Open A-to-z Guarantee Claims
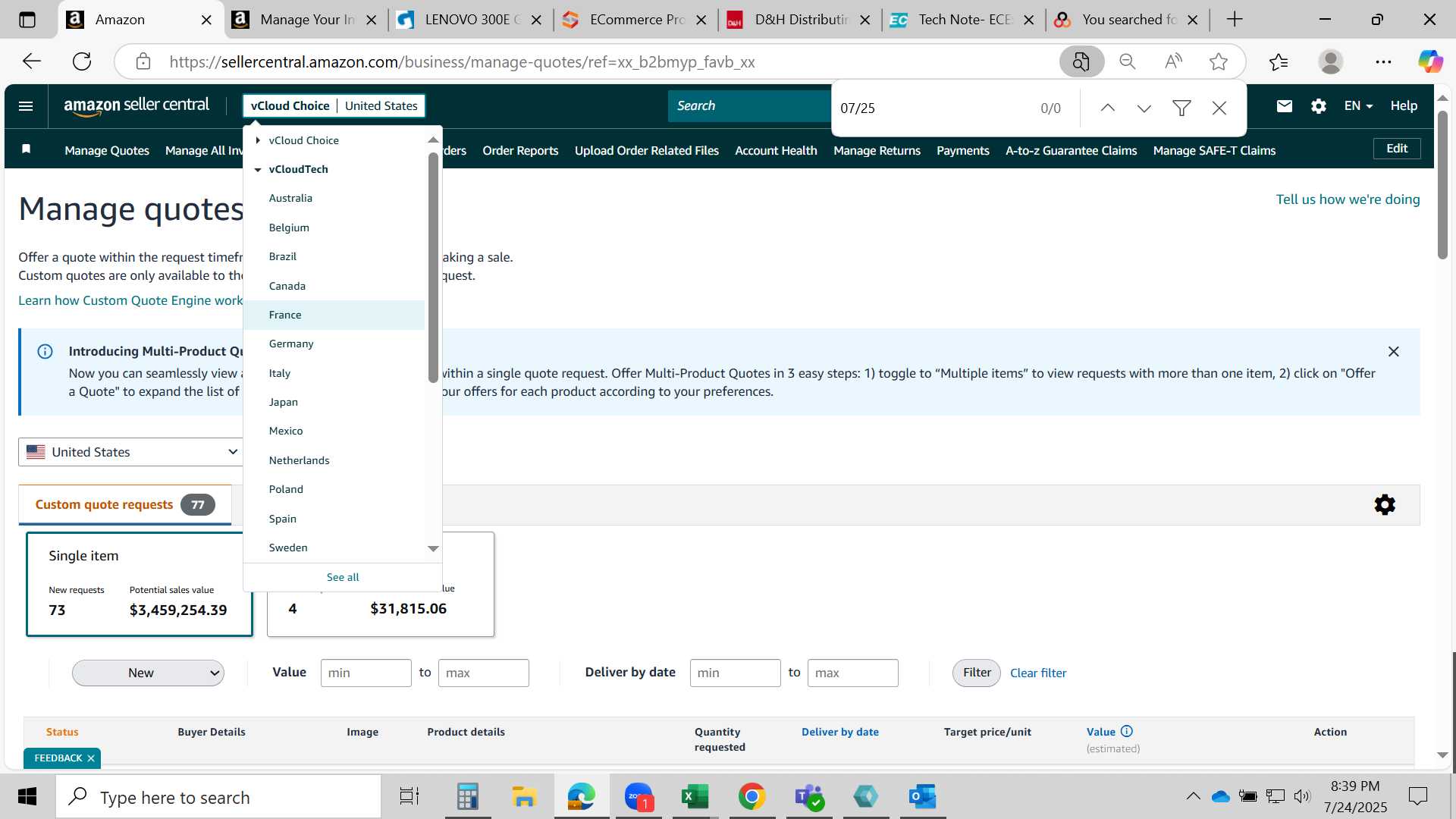 (1071, 150)
